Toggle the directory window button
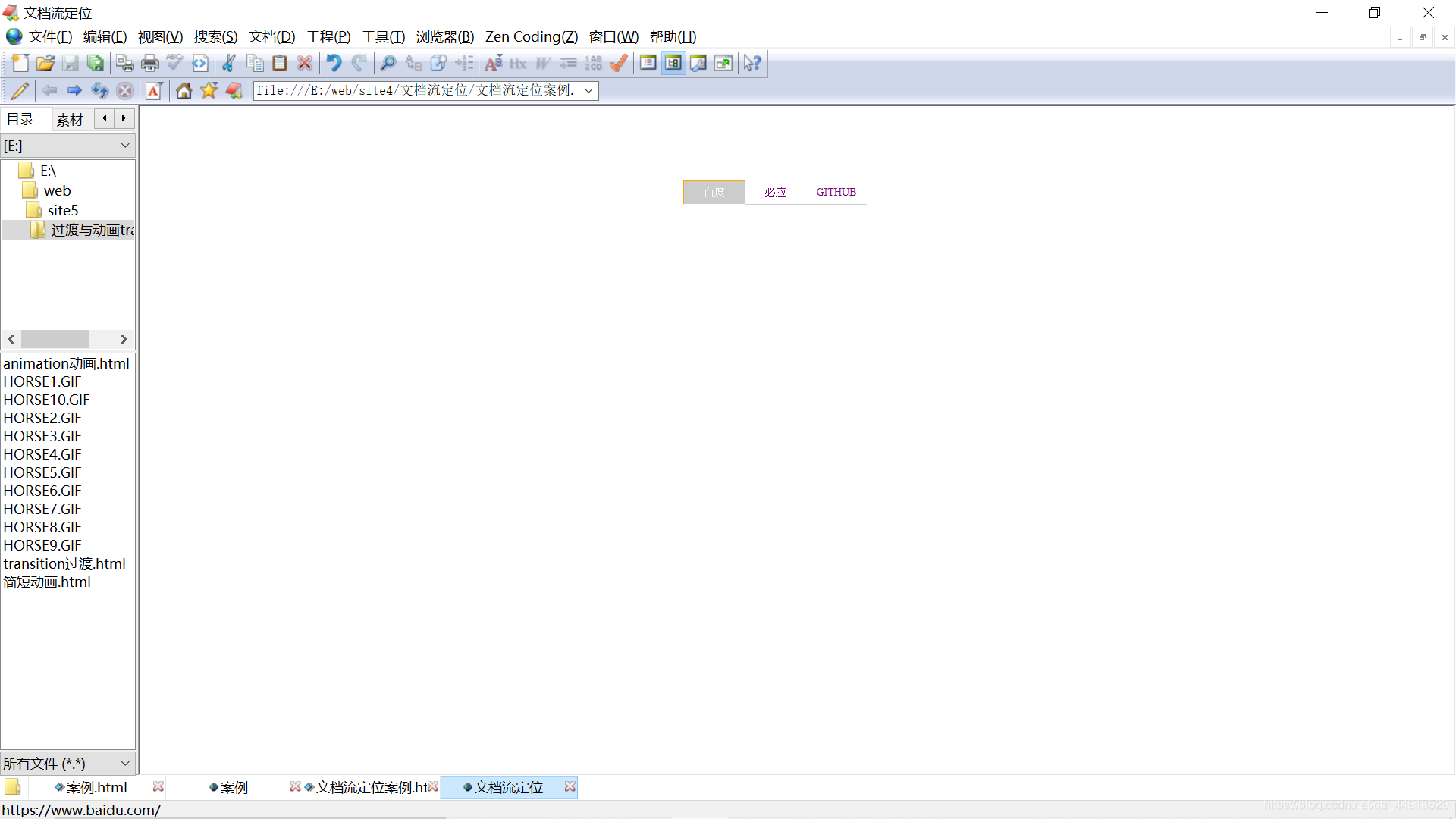 [x=648, y=64]
